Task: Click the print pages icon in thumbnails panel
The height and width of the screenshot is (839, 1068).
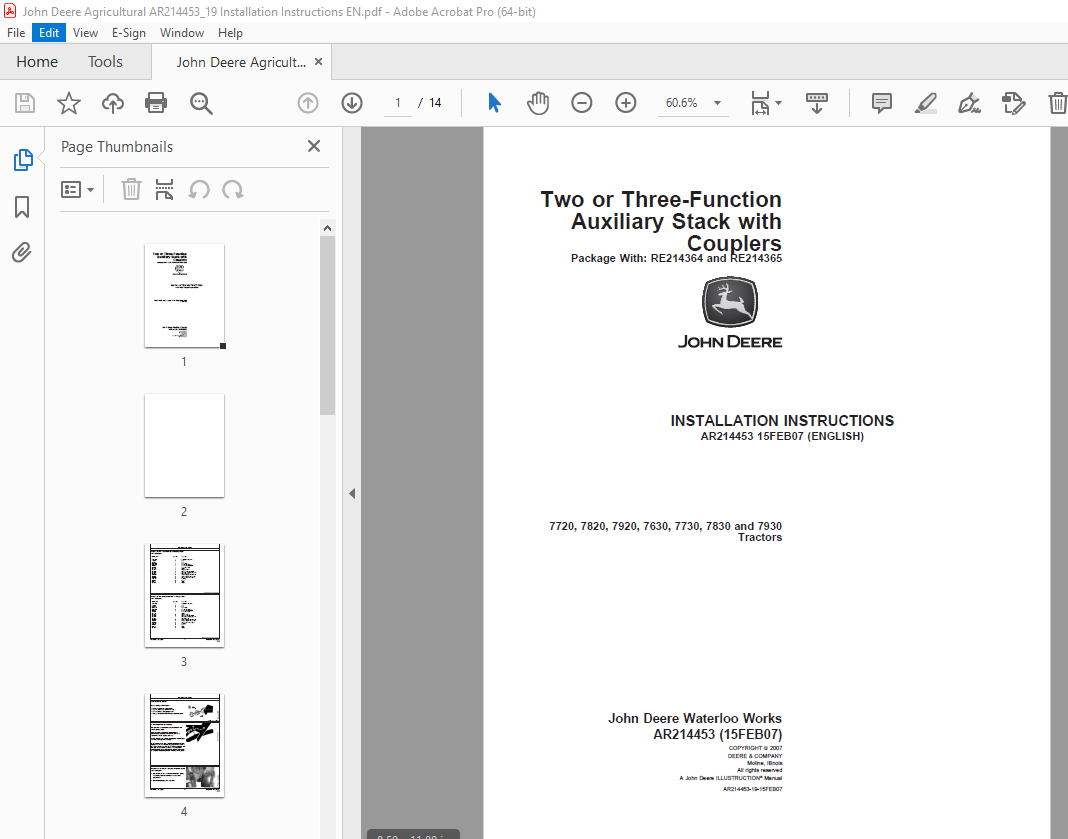Action: (164, 189)
